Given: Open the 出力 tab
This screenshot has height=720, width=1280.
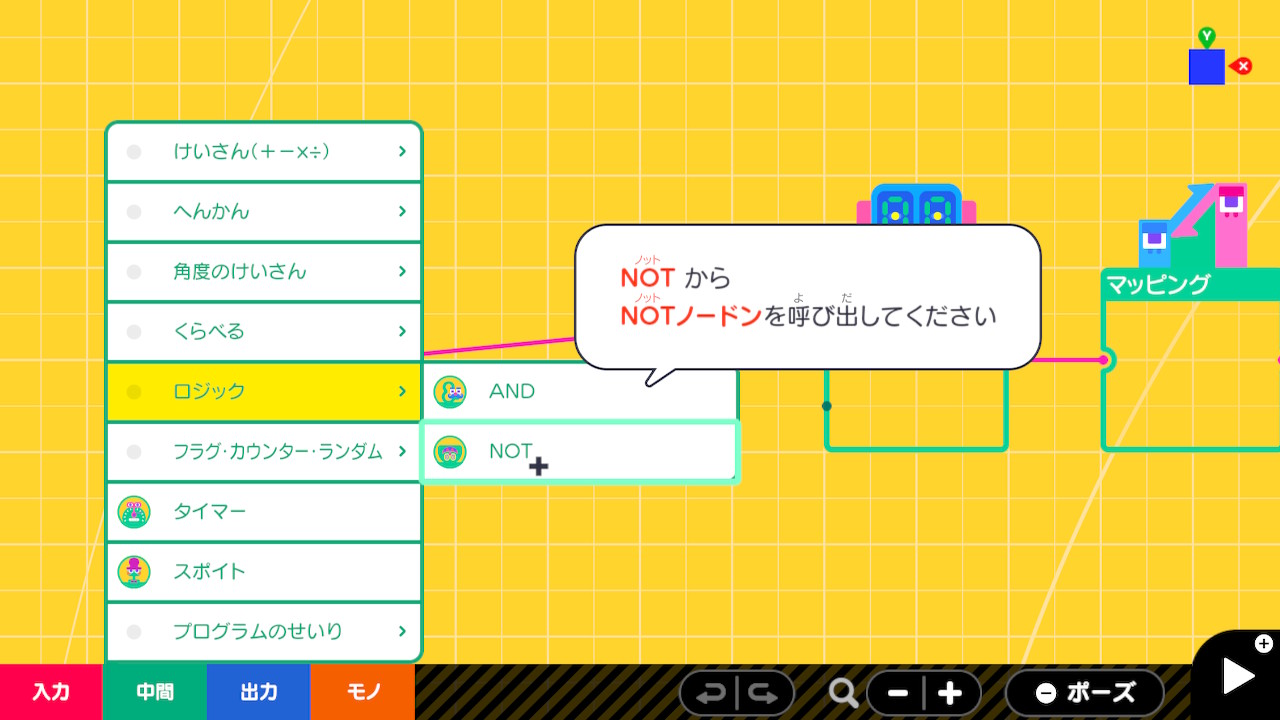Looking at the screenshot, I should [x=259, y=692].
